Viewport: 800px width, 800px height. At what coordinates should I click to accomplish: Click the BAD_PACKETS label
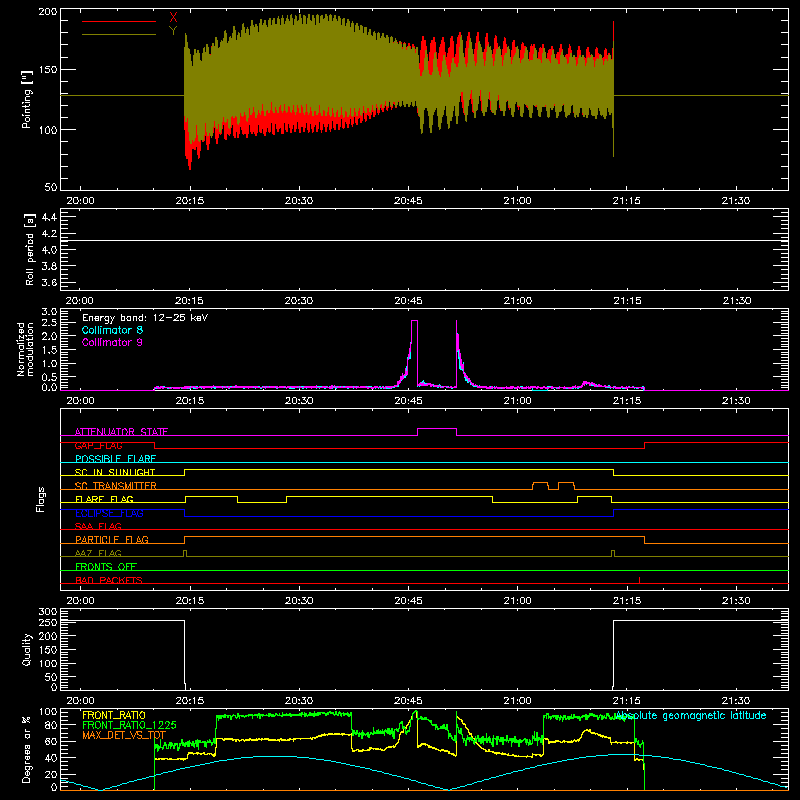109,580
